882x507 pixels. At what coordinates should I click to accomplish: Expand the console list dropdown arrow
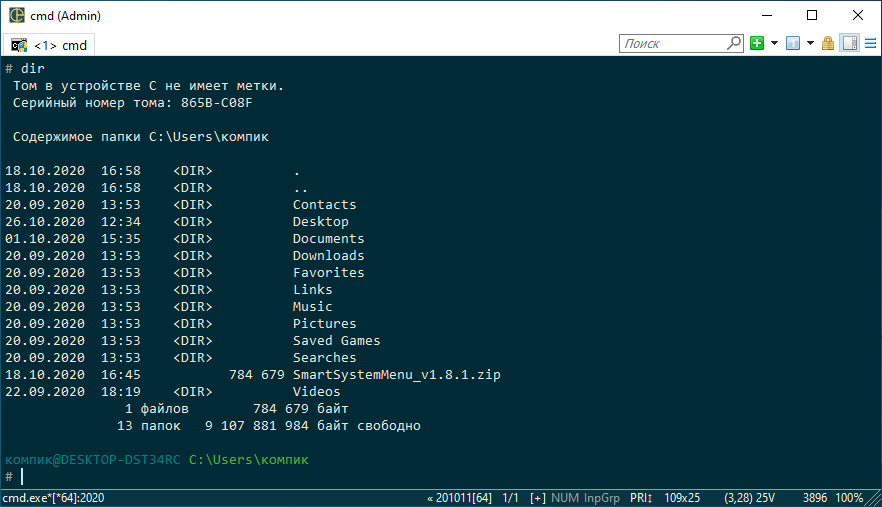point(810,43)
